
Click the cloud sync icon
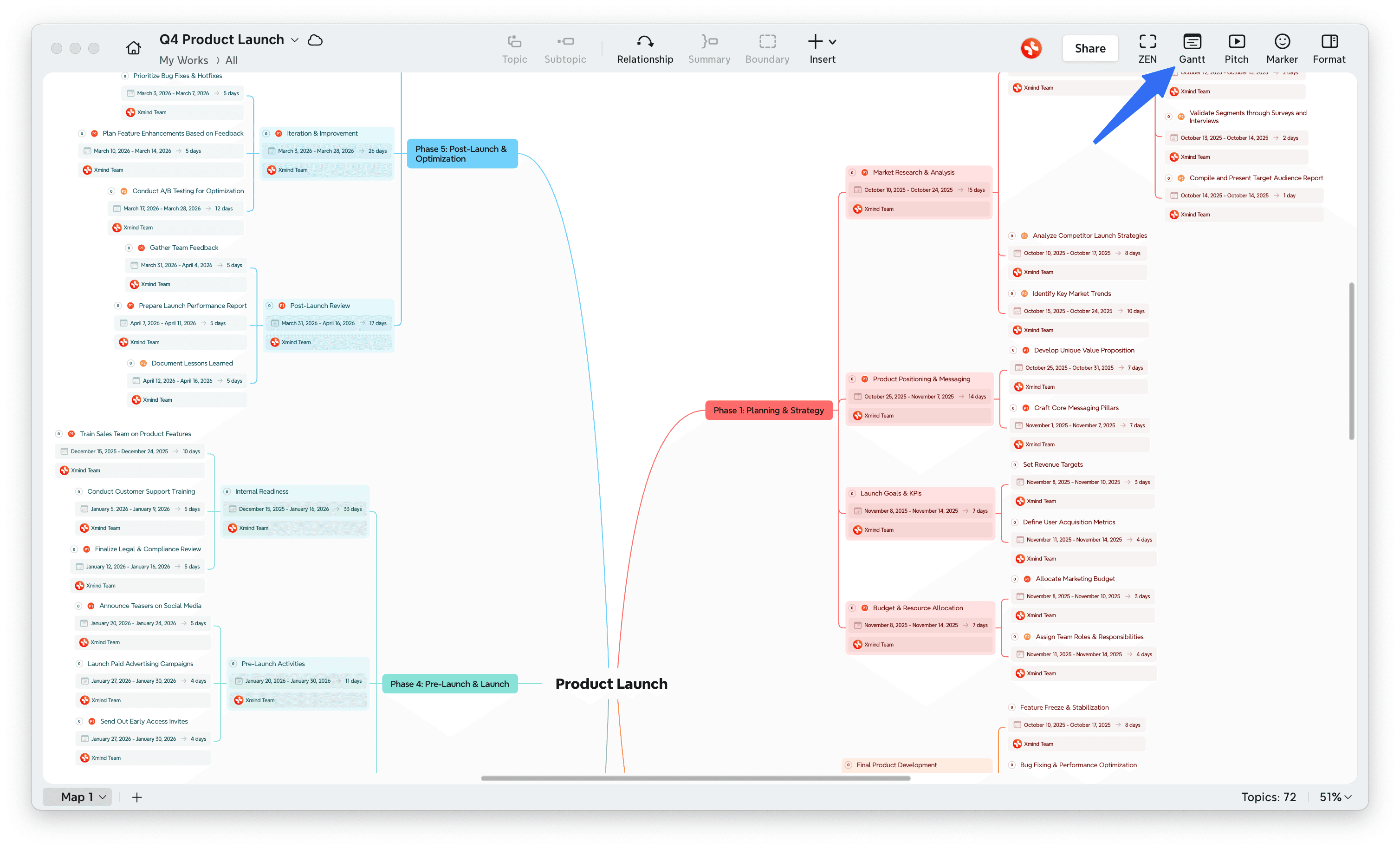tap(315, 40)
